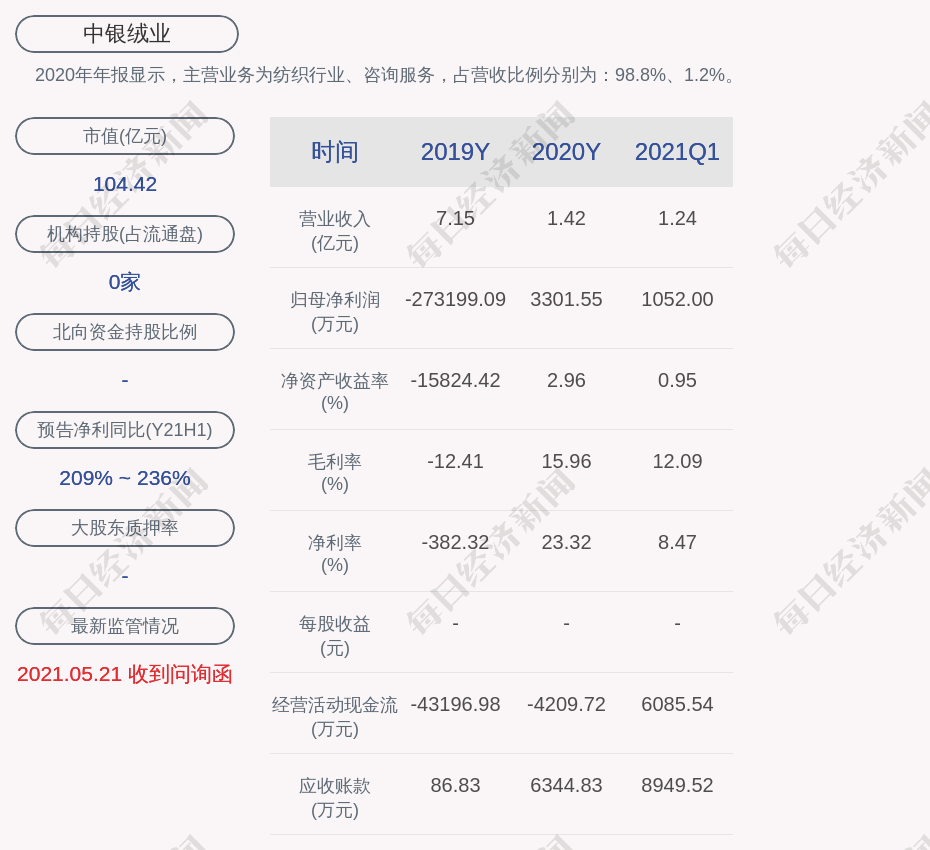Select ROE value -15824.42
This screenshot has height=850, width=930.
click(x=455, y=380)
